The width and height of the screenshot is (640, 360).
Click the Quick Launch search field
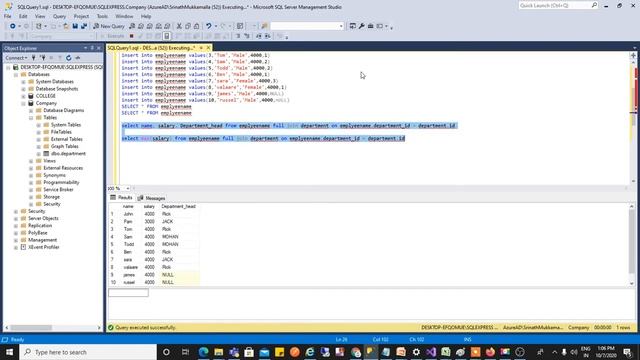[554, 5]
